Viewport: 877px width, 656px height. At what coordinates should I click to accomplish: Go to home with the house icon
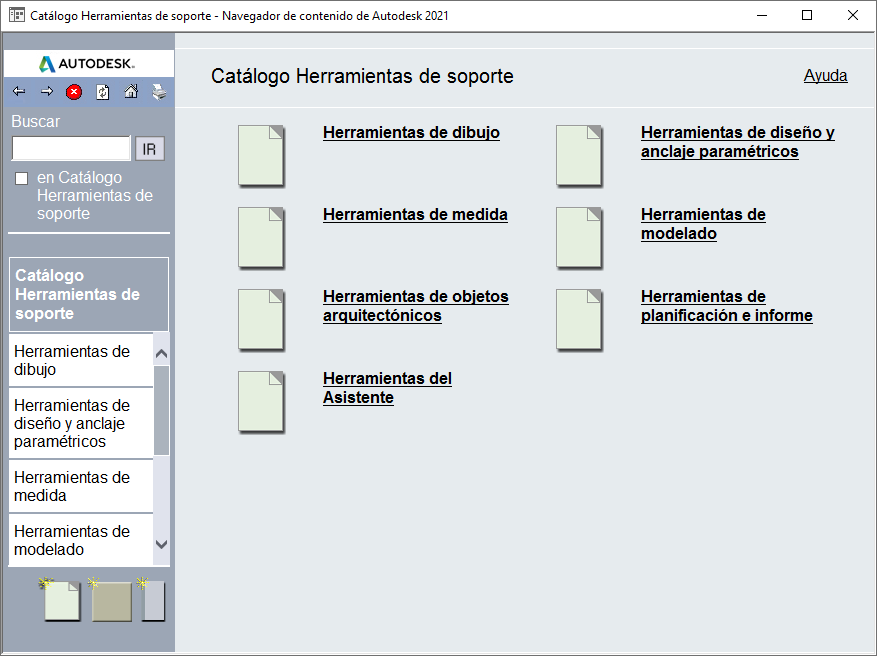pyautogui.click(x=131, y=91)
